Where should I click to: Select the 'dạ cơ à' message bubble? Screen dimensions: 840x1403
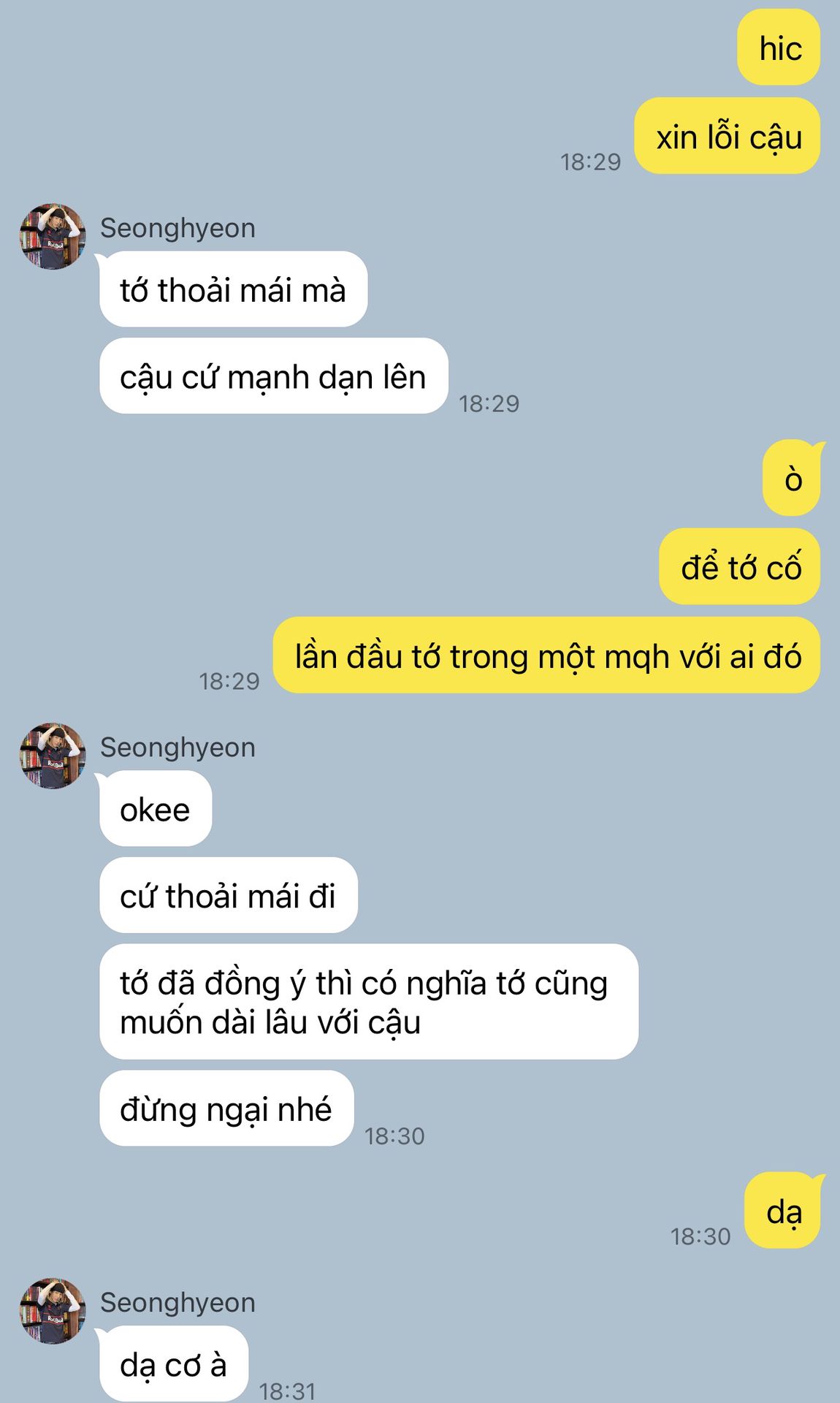174,1364
